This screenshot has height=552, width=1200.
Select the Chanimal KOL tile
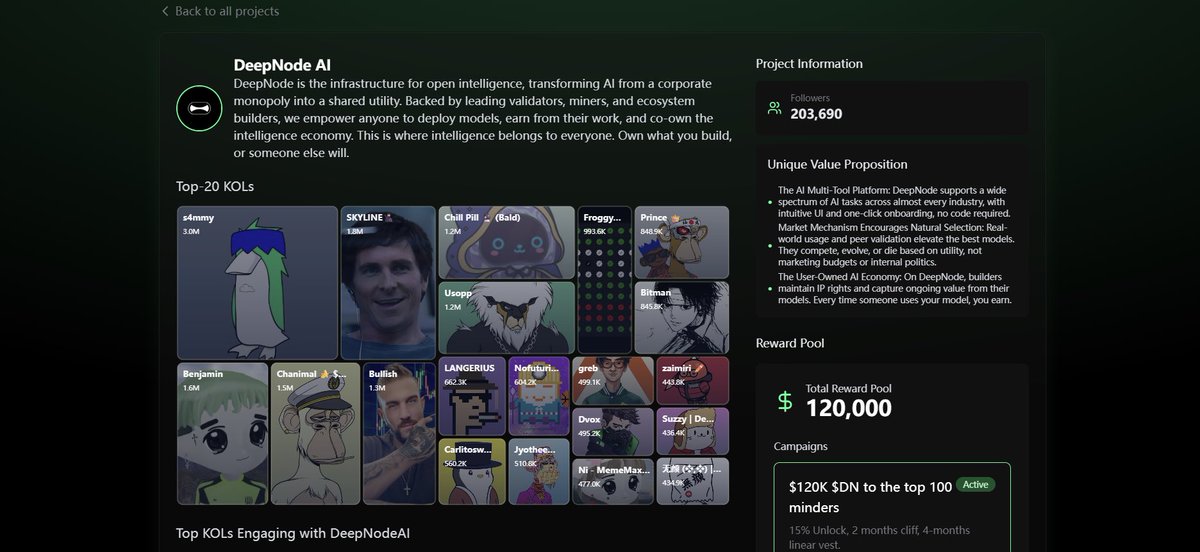[315, 433]
